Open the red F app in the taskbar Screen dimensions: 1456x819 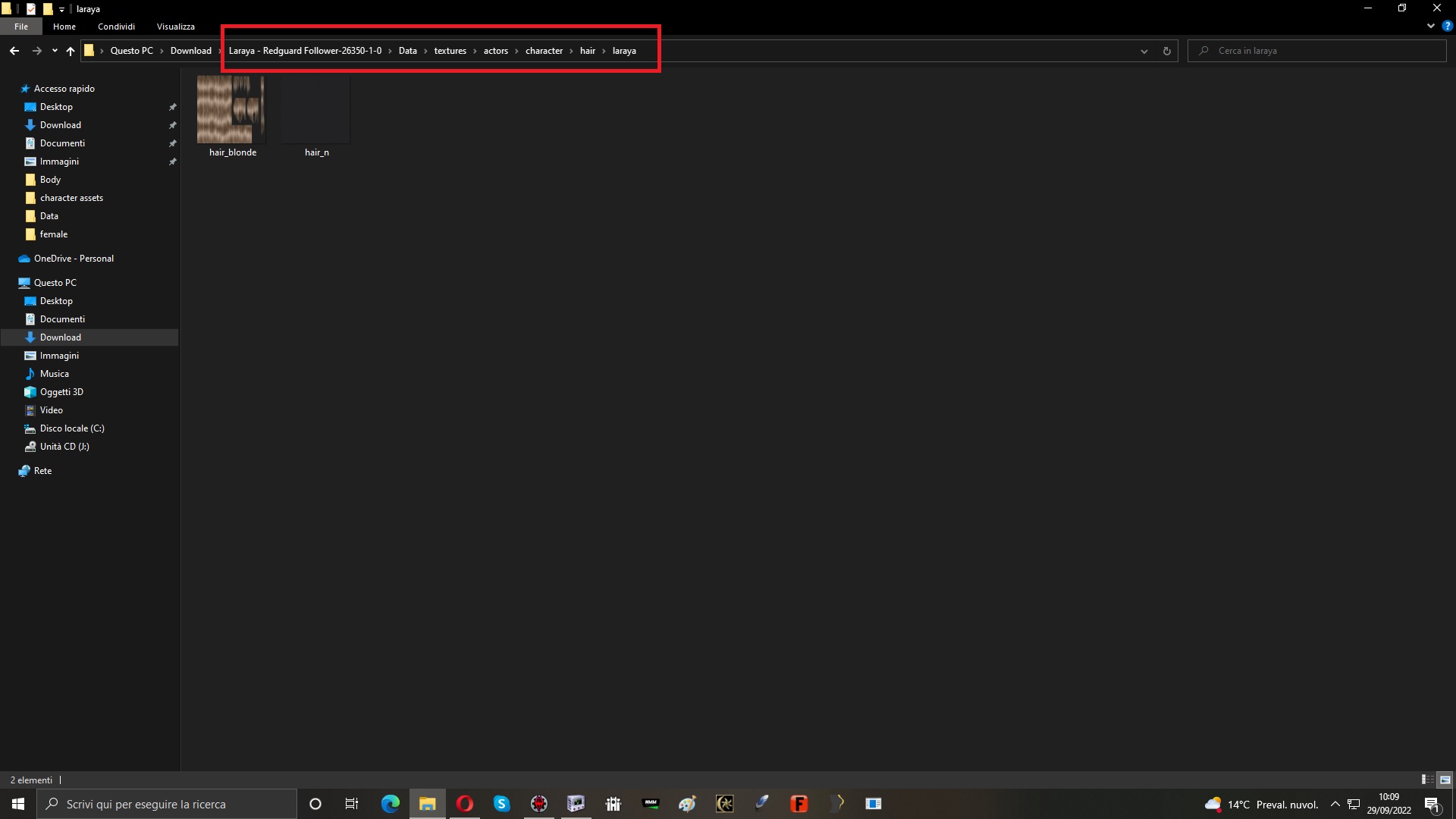(x=799, y=804)
